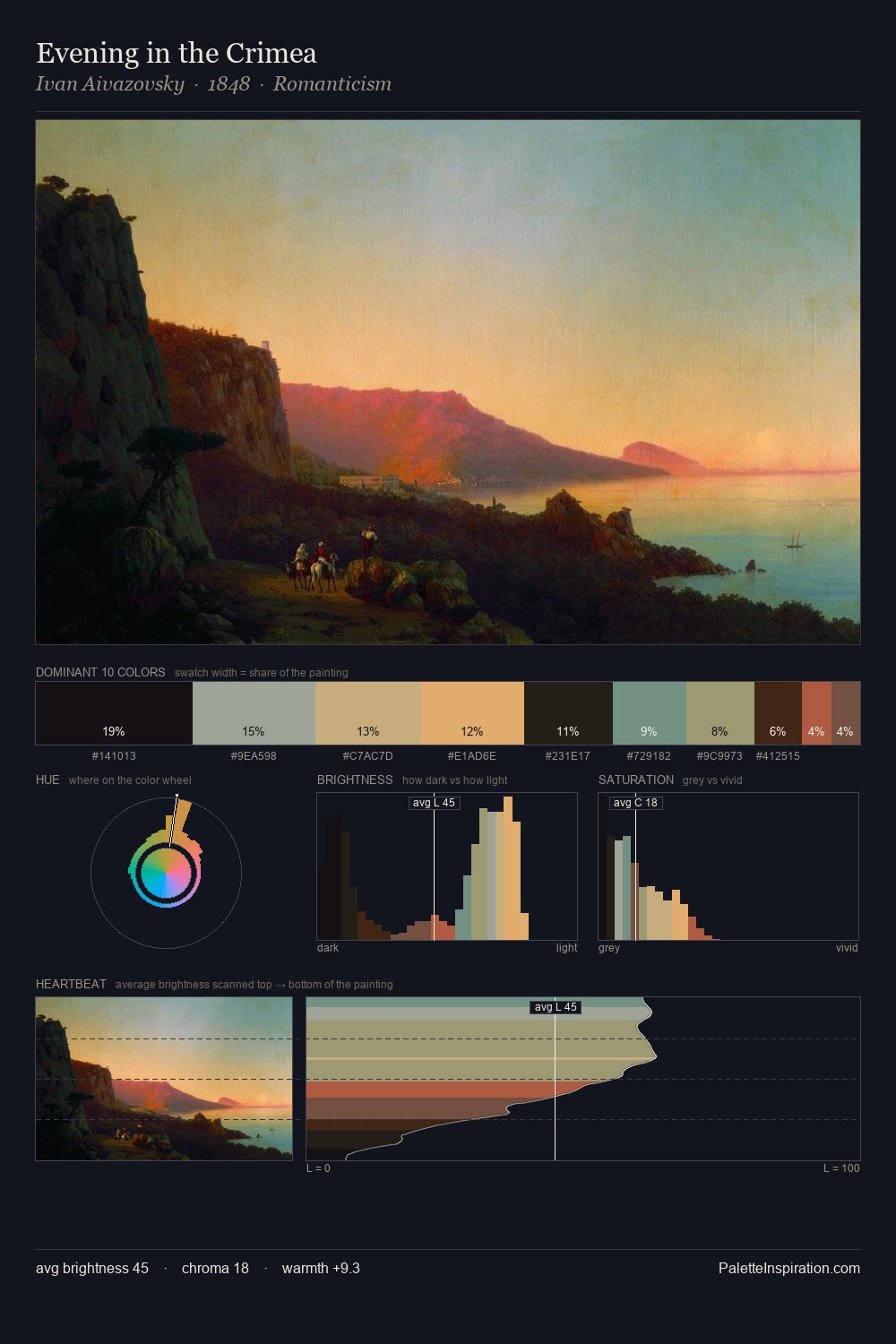Select the last 4% mauve-brown swatch
Viewport: 896px width, 1344px height.
point(846,713)
